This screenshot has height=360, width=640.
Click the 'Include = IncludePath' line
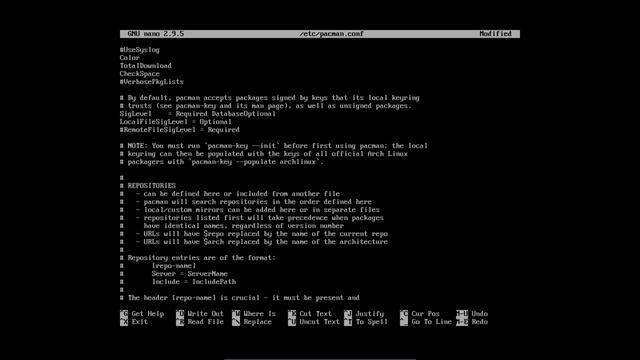point(178,282)
